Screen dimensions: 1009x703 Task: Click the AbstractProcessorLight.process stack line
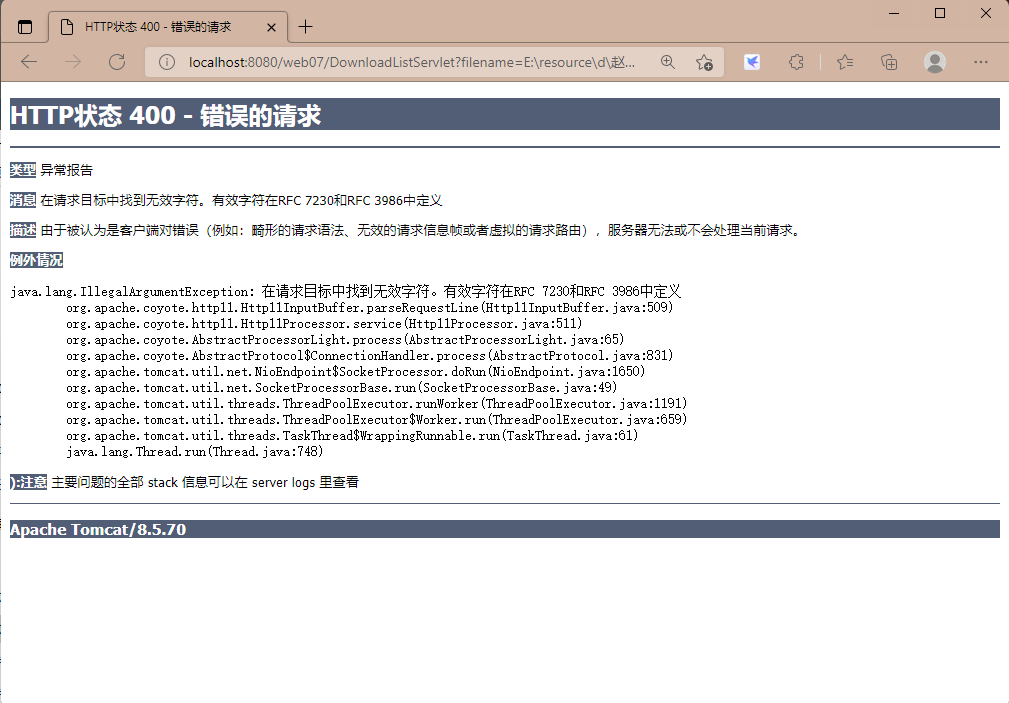345,340
